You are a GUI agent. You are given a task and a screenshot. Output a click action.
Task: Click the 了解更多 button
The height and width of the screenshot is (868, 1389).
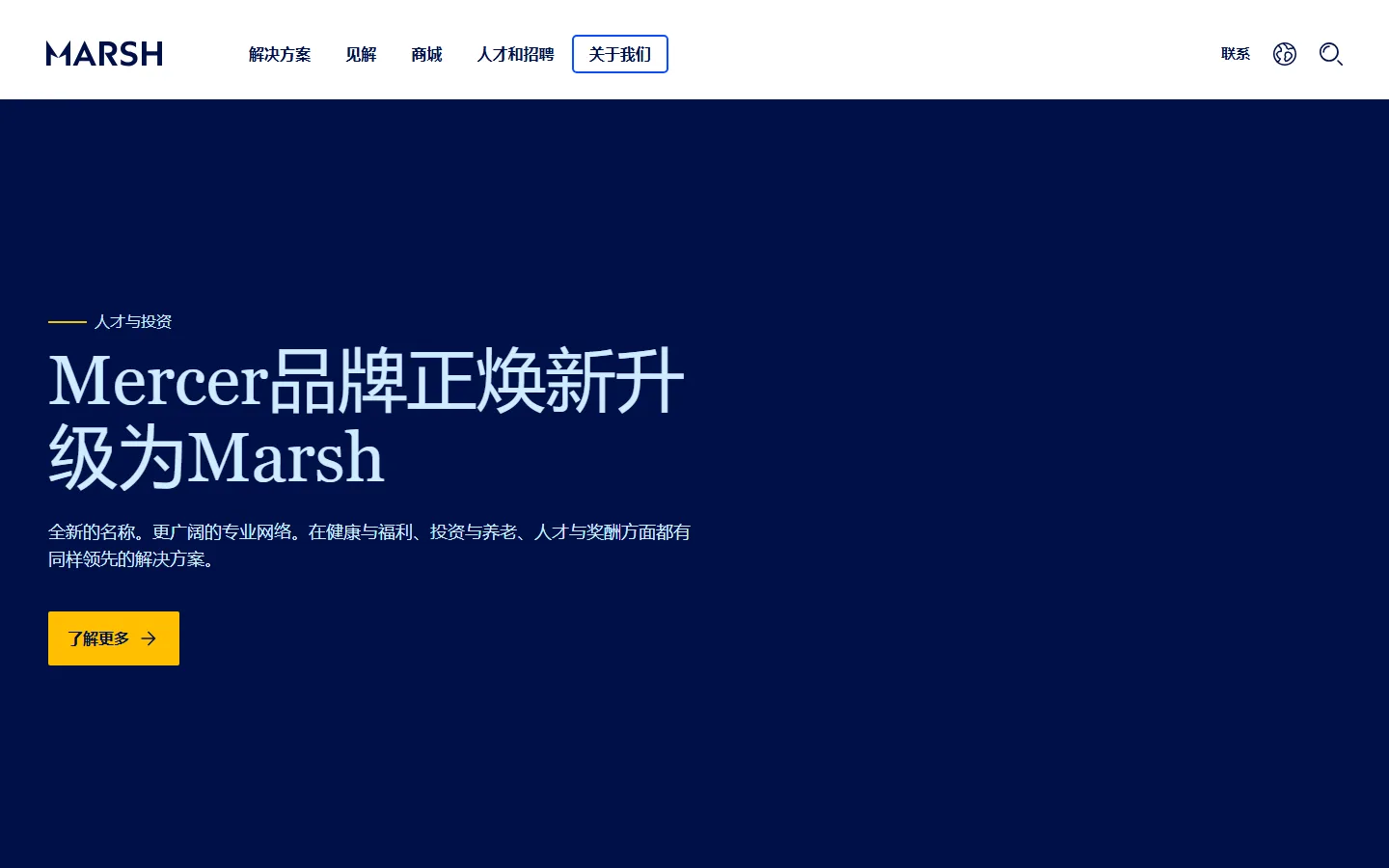[114, 638]
